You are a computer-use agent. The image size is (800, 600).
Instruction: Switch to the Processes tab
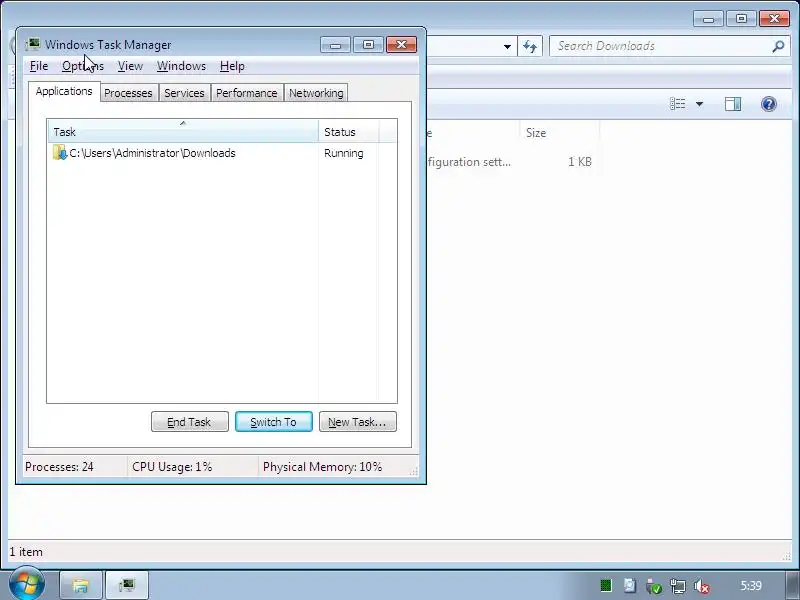128,93
